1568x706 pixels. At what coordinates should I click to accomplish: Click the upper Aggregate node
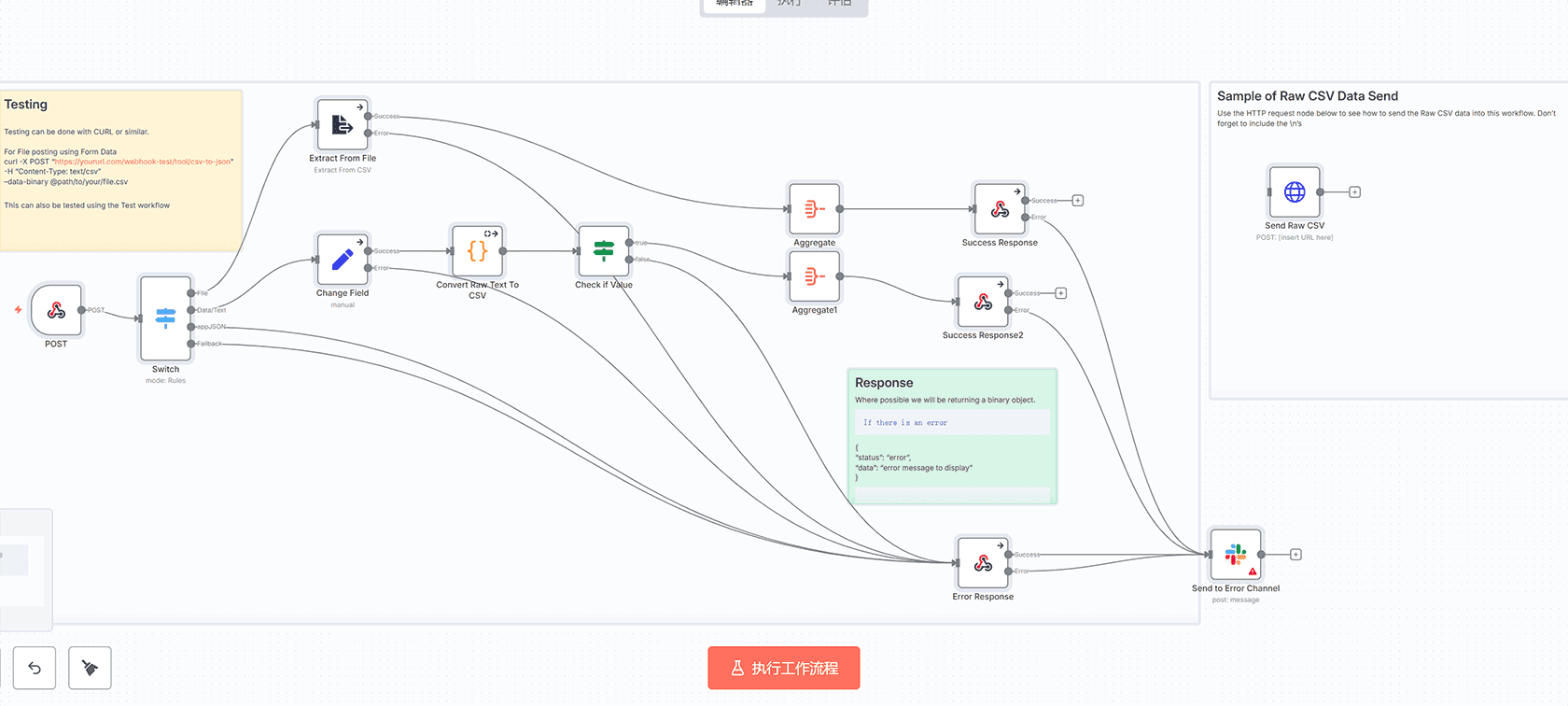click(814, 209)
